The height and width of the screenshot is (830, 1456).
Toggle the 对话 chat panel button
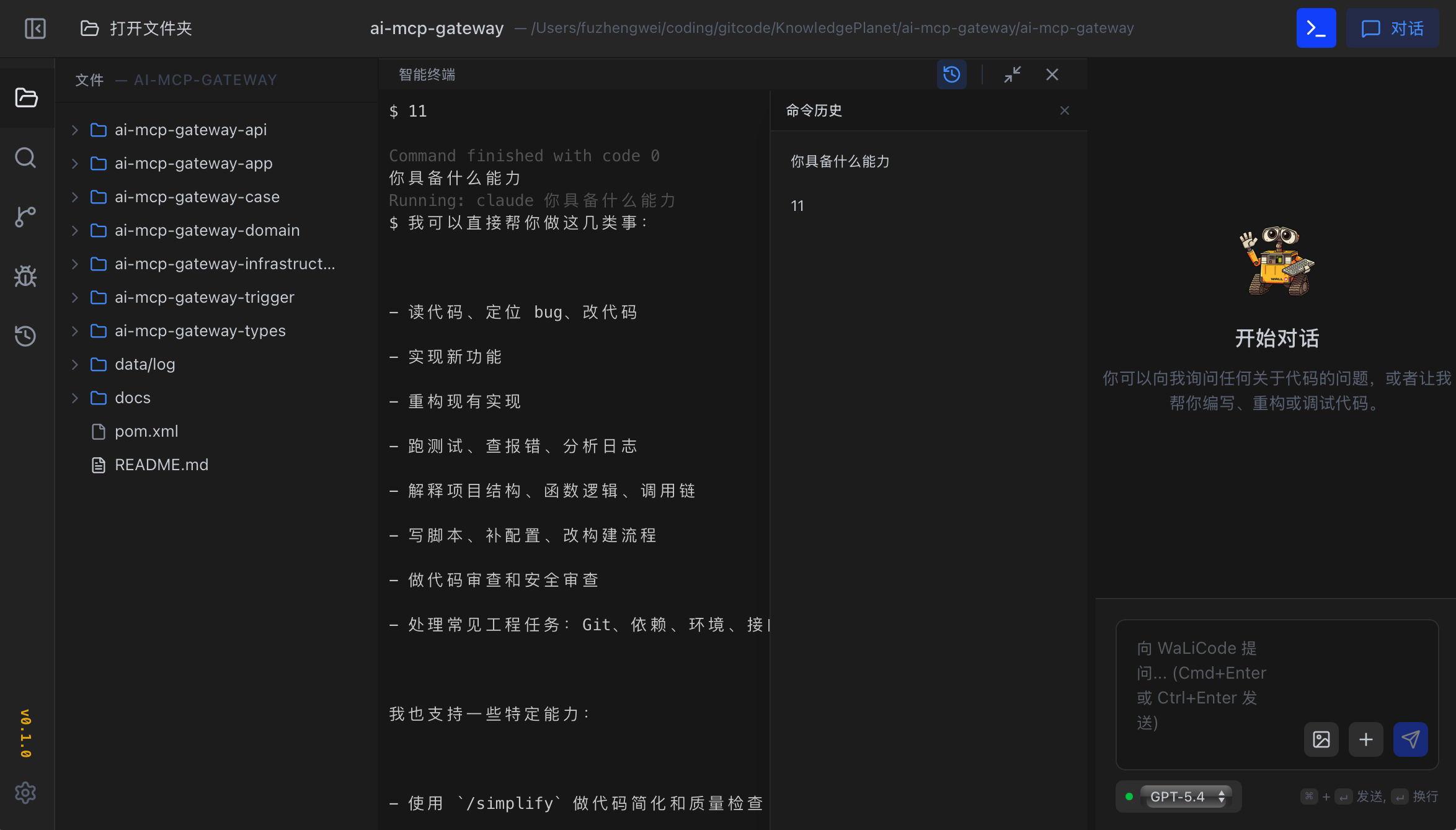1393,29
